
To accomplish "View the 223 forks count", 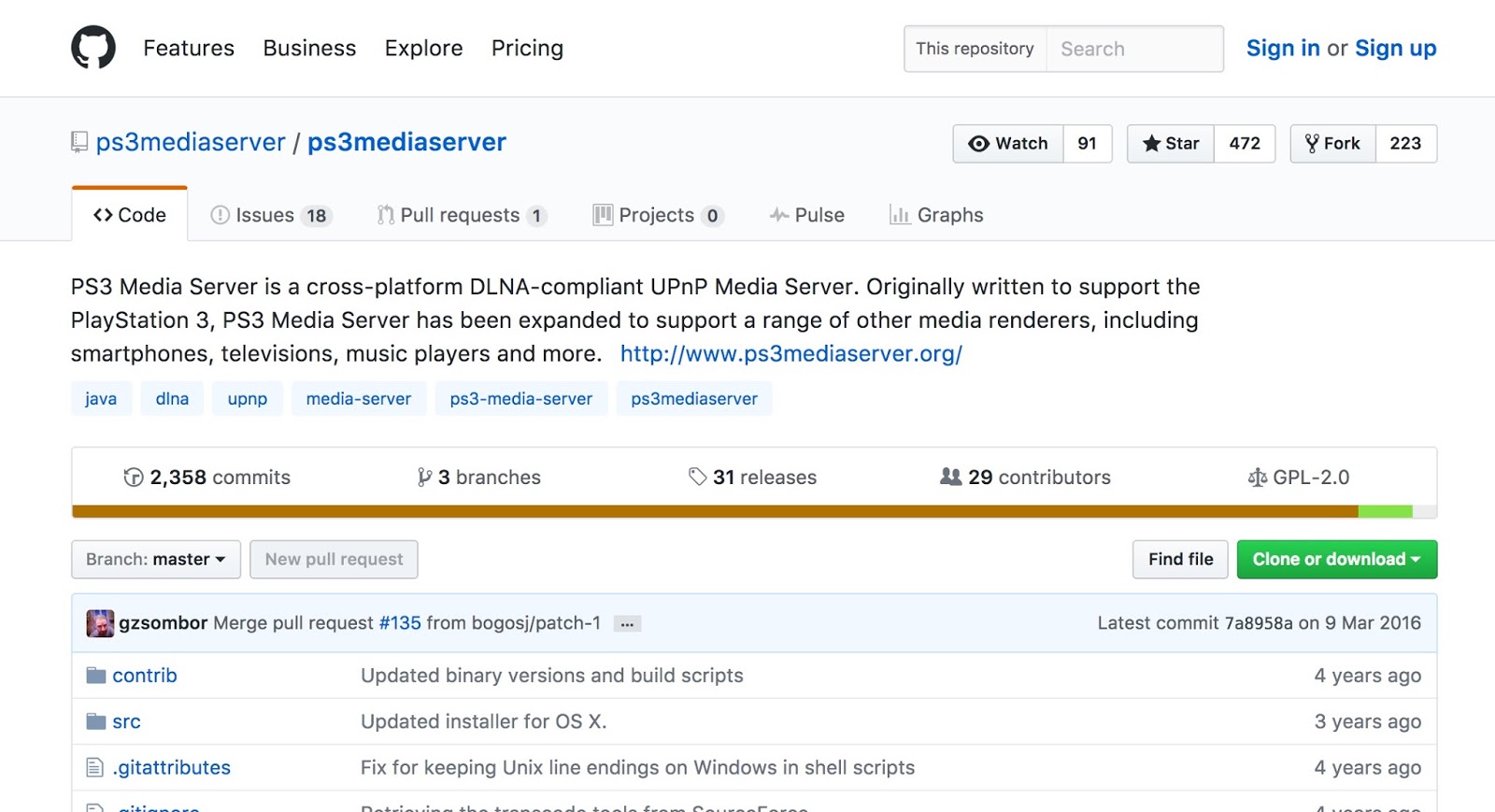I will [1406, 144].
